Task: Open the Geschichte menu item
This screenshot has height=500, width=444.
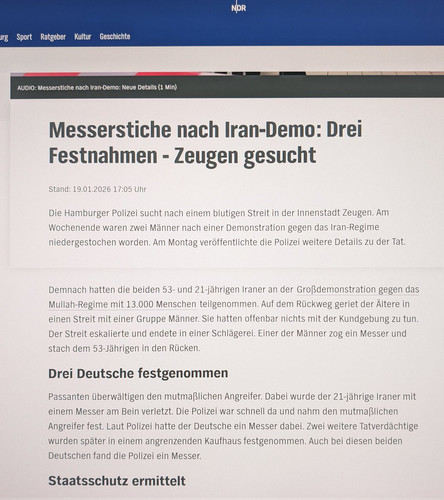Action: (115, 36)
